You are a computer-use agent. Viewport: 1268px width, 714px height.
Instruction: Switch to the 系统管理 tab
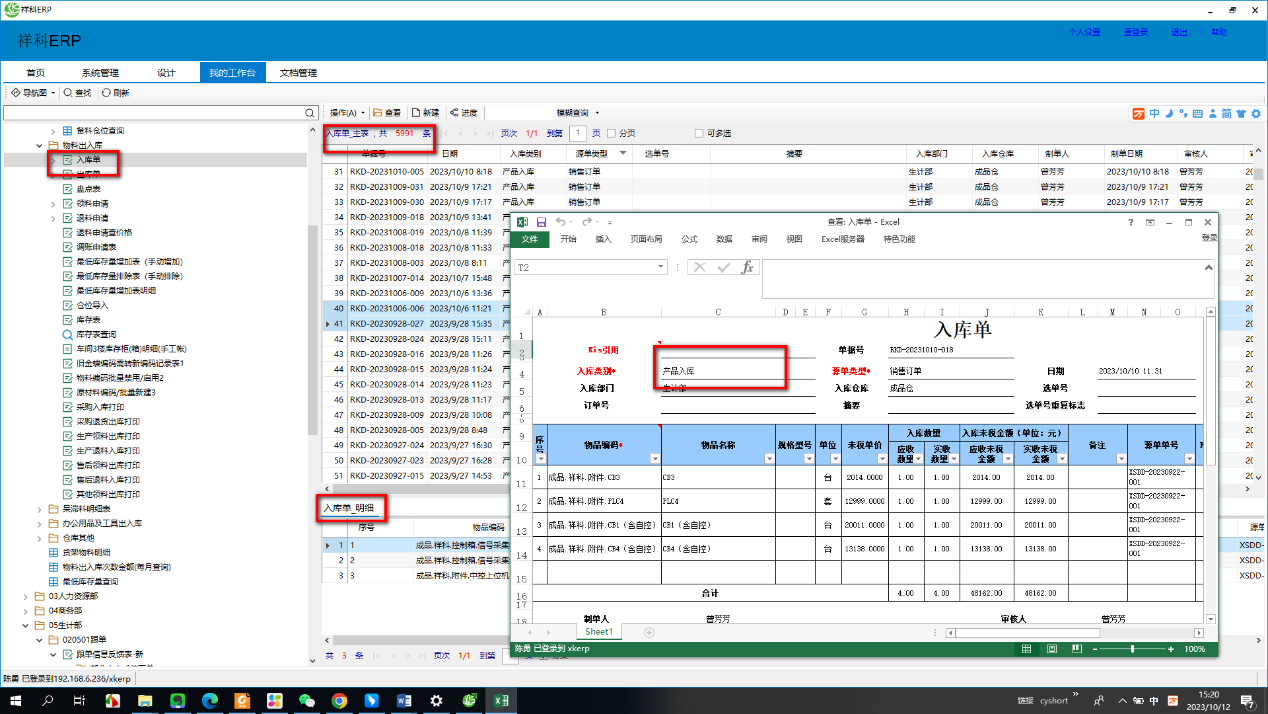pos(100,73)
